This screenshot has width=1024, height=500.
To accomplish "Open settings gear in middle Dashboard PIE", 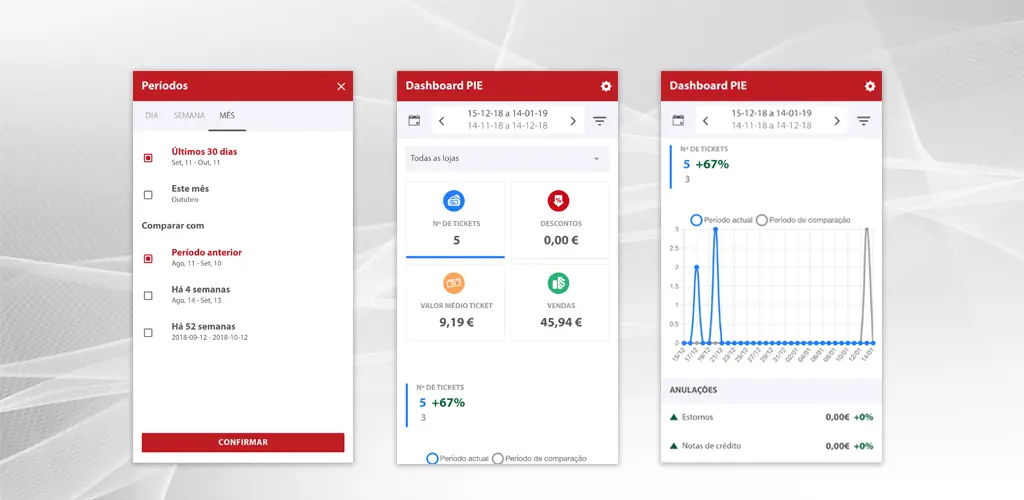I will tap(606, 86).
